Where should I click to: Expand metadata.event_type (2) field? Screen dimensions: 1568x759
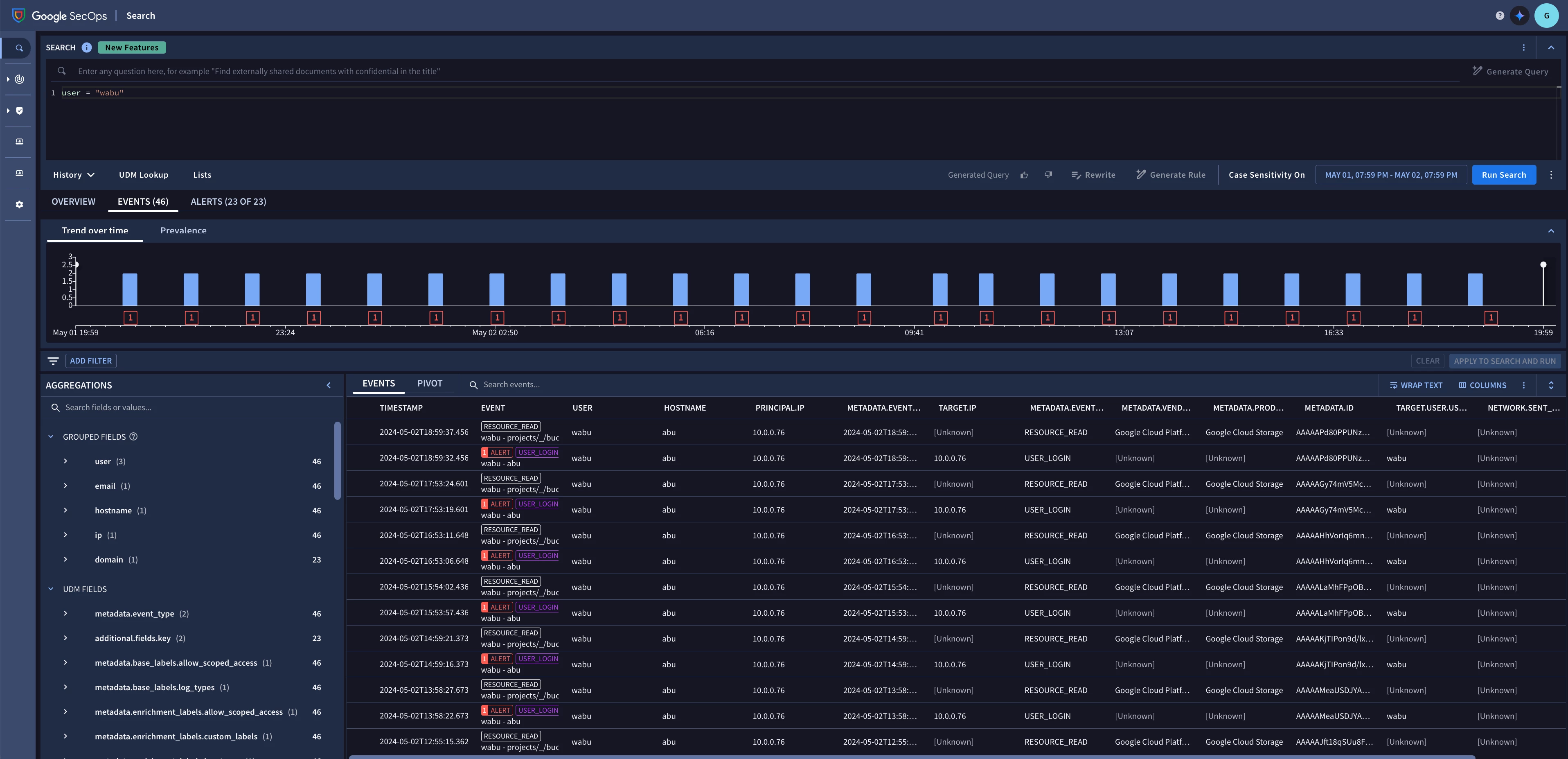(65, 614)
